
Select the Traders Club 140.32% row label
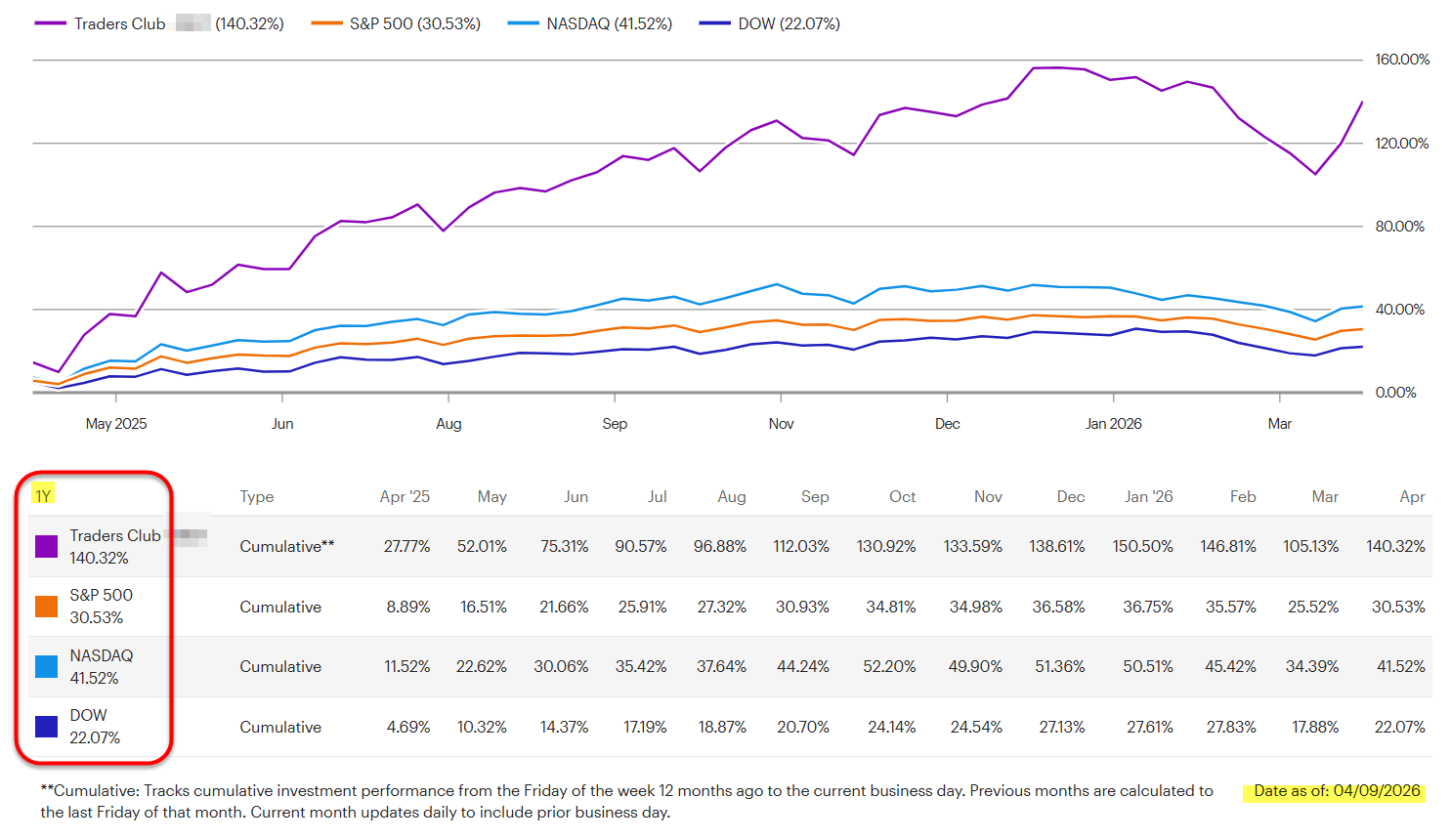pos(114,547)
